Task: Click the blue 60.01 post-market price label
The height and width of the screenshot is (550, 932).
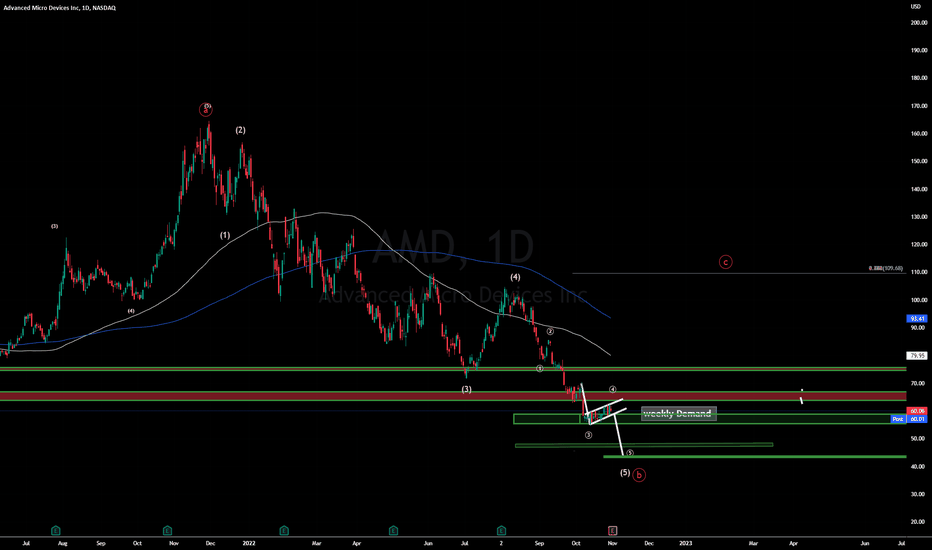Action: coord(918,419)
